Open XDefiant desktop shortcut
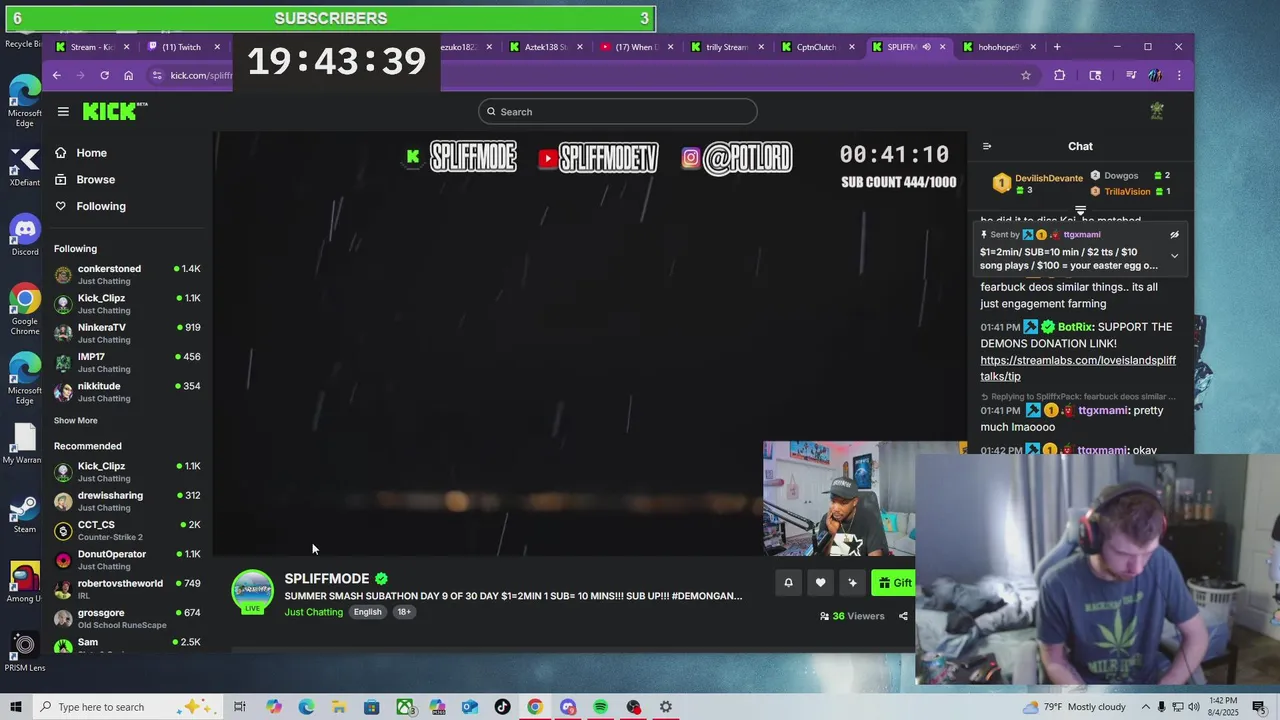 [x=25, y=166]
